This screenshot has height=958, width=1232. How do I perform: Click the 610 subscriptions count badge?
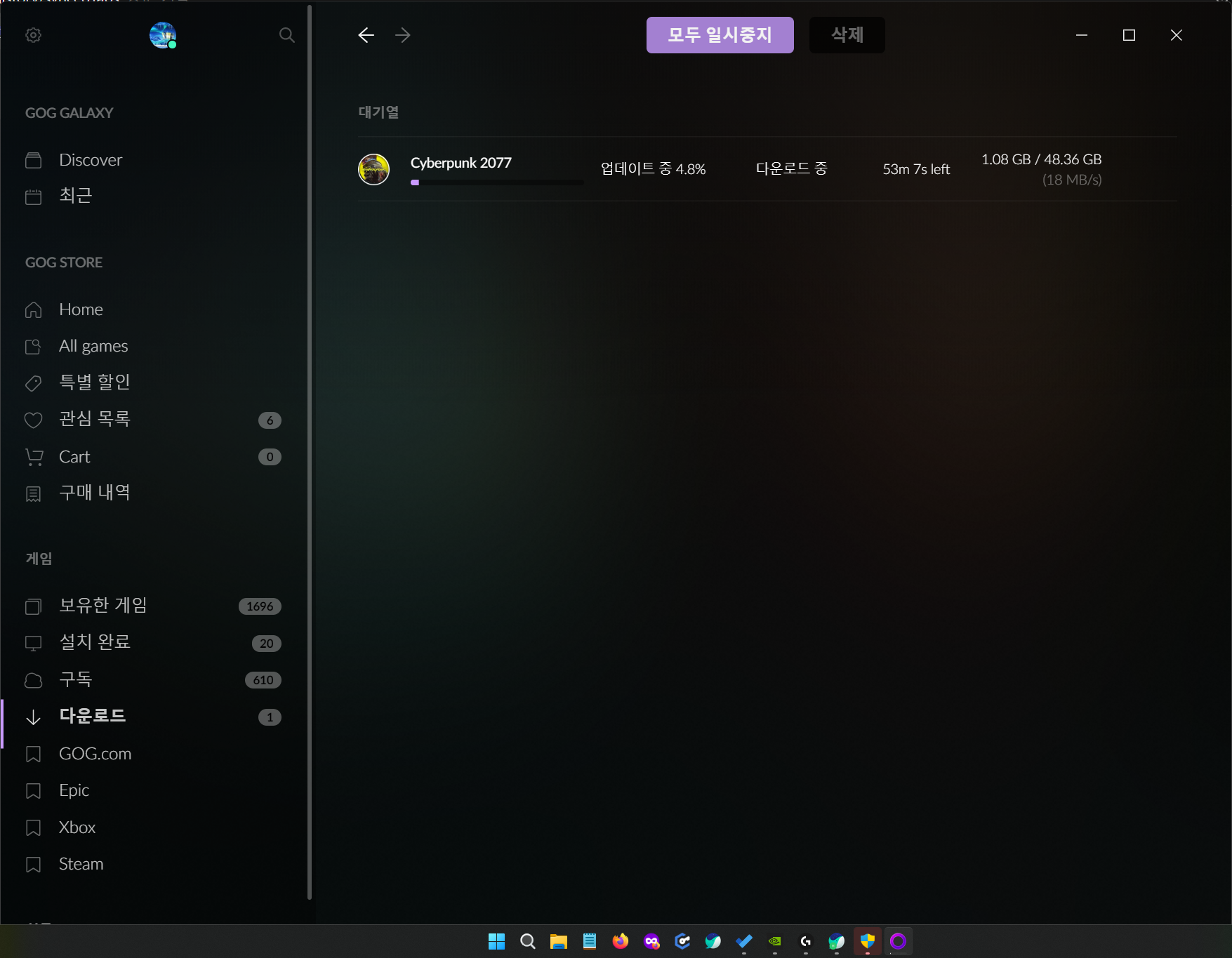(263, 680)
